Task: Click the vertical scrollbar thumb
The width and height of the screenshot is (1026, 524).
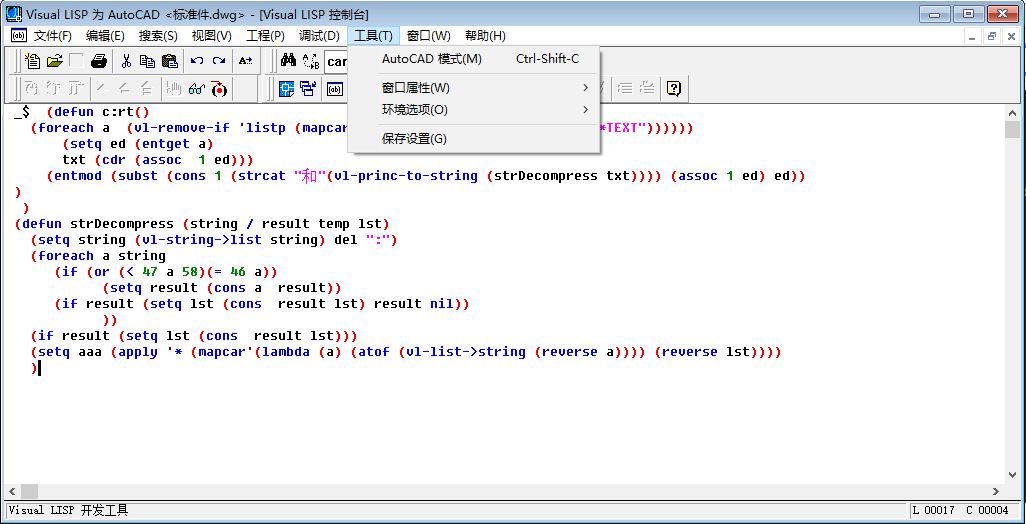Action: tap(1012, 130)
